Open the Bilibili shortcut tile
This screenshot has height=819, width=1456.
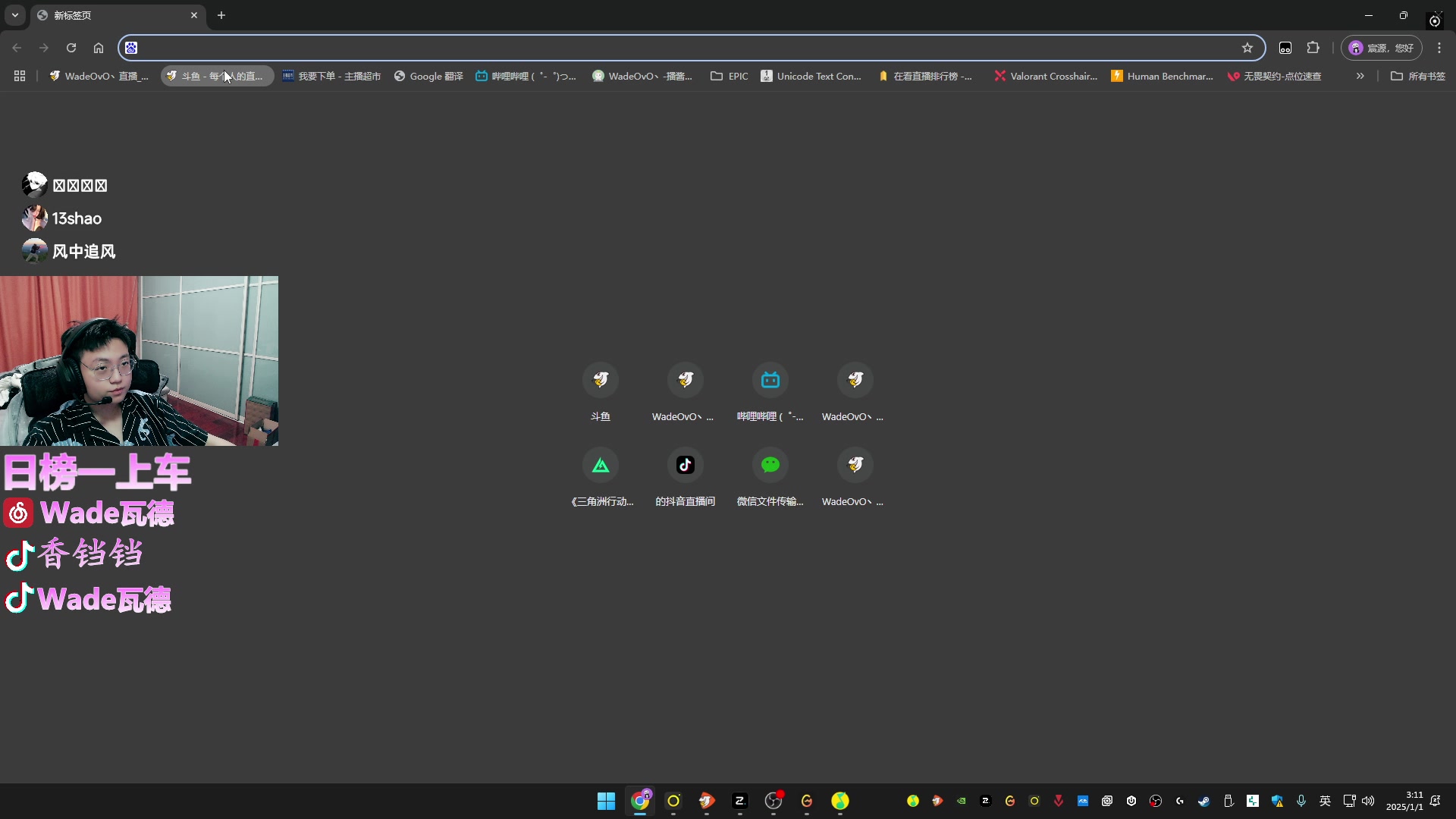coord(770,380)
